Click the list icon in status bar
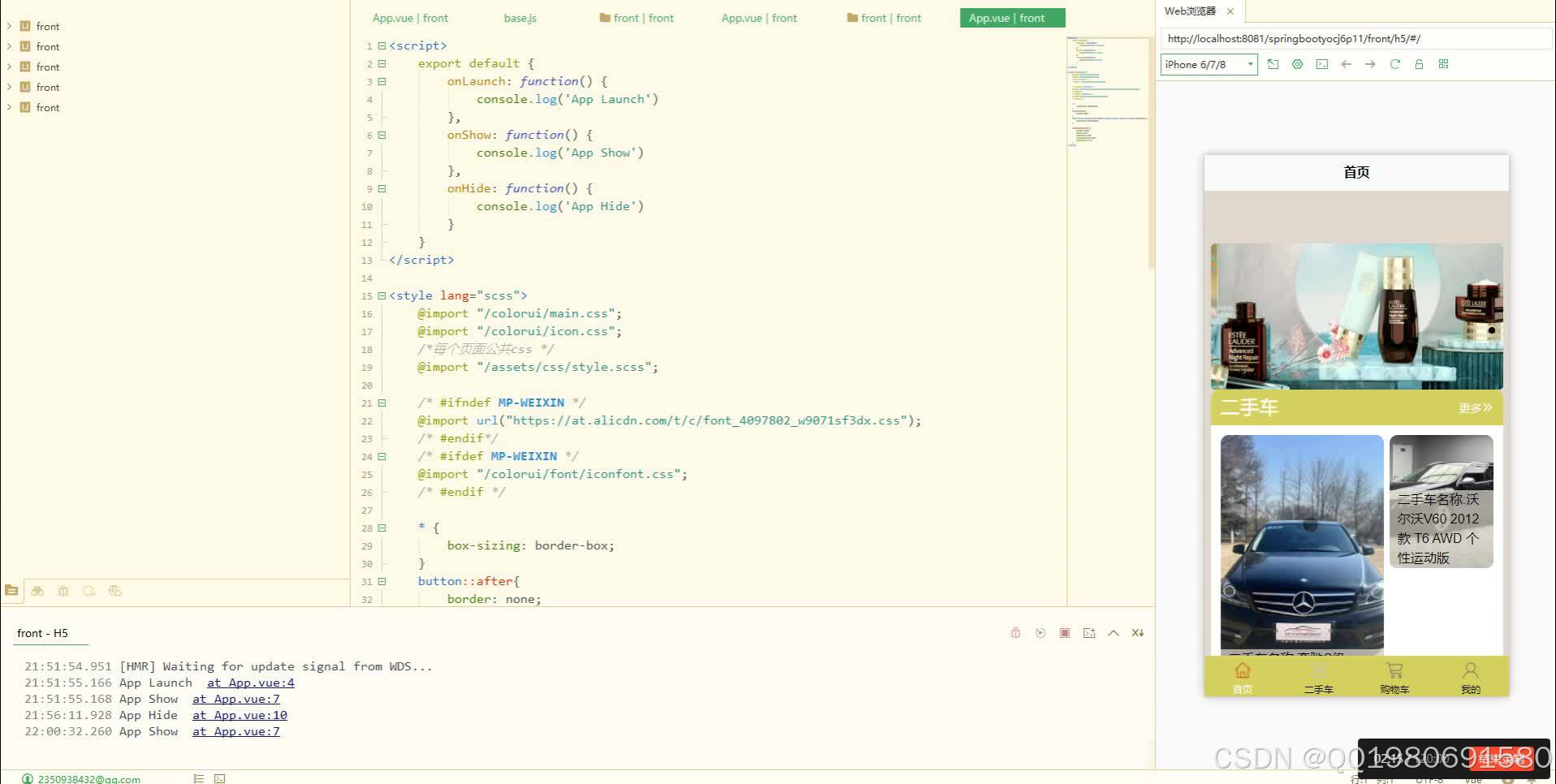 pos(198,778)
